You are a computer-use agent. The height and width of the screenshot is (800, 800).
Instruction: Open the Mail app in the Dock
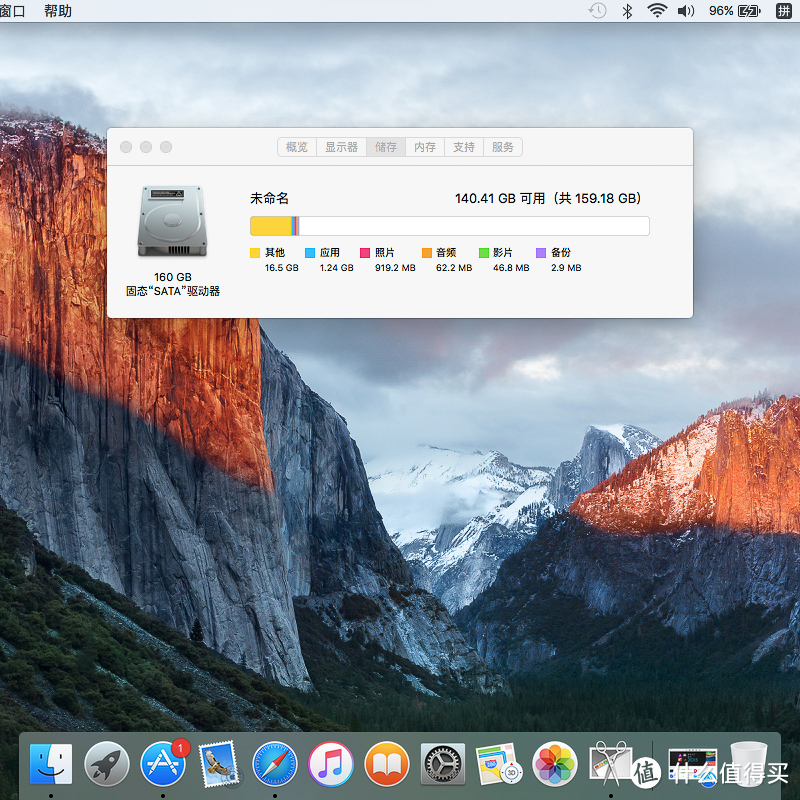point(219,763)
